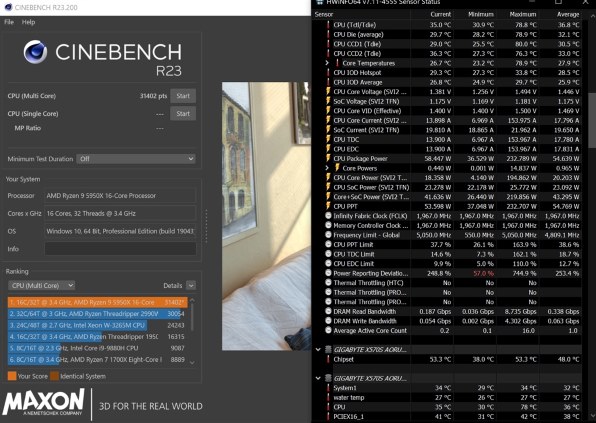The image size is (596, 423).
Task: Click the CPU CCD1 (Tdie) thermometer icon
Action: (x=328, y=44)
